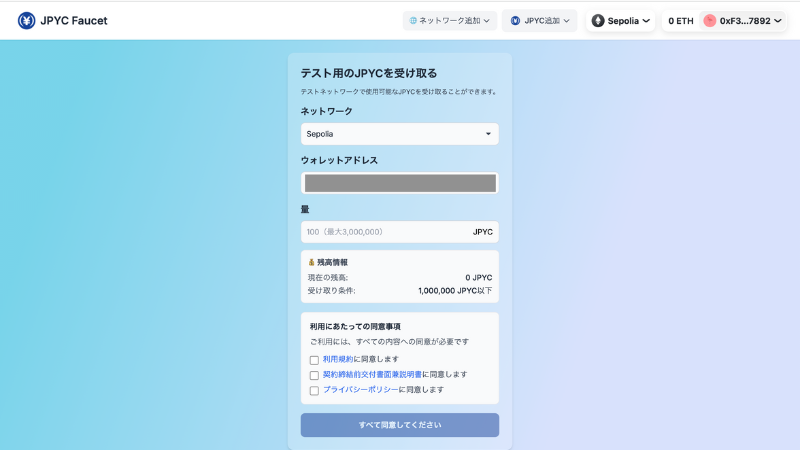This screenshot has height=450, width=800.
Task: Open the JPYC追加 dropdown
Action: coord(539,21)
